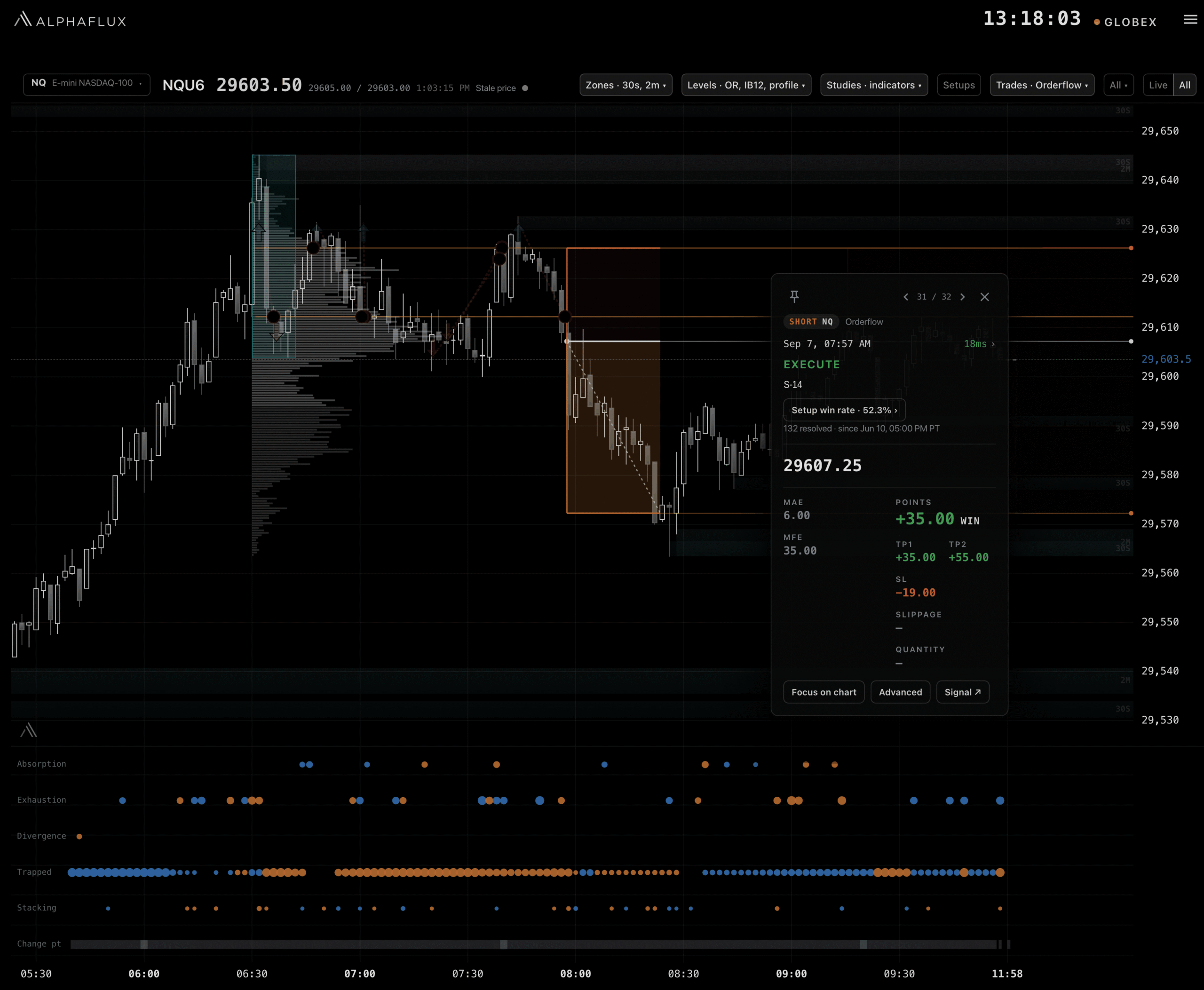Switch to Live mode
The image size is (1204, 990).
pos(1158,85)
